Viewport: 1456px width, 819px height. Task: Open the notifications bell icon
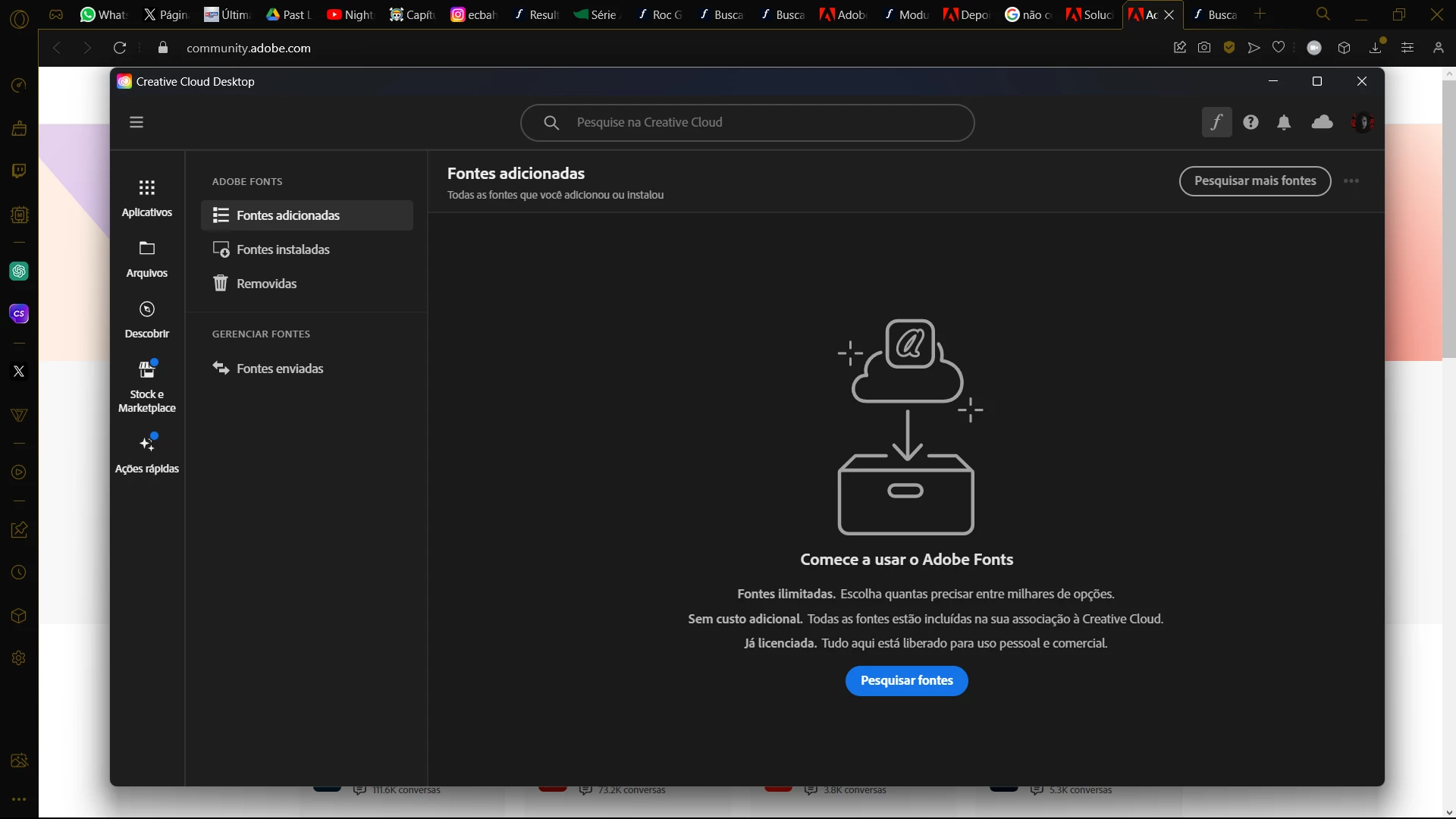coord(1284,122)
